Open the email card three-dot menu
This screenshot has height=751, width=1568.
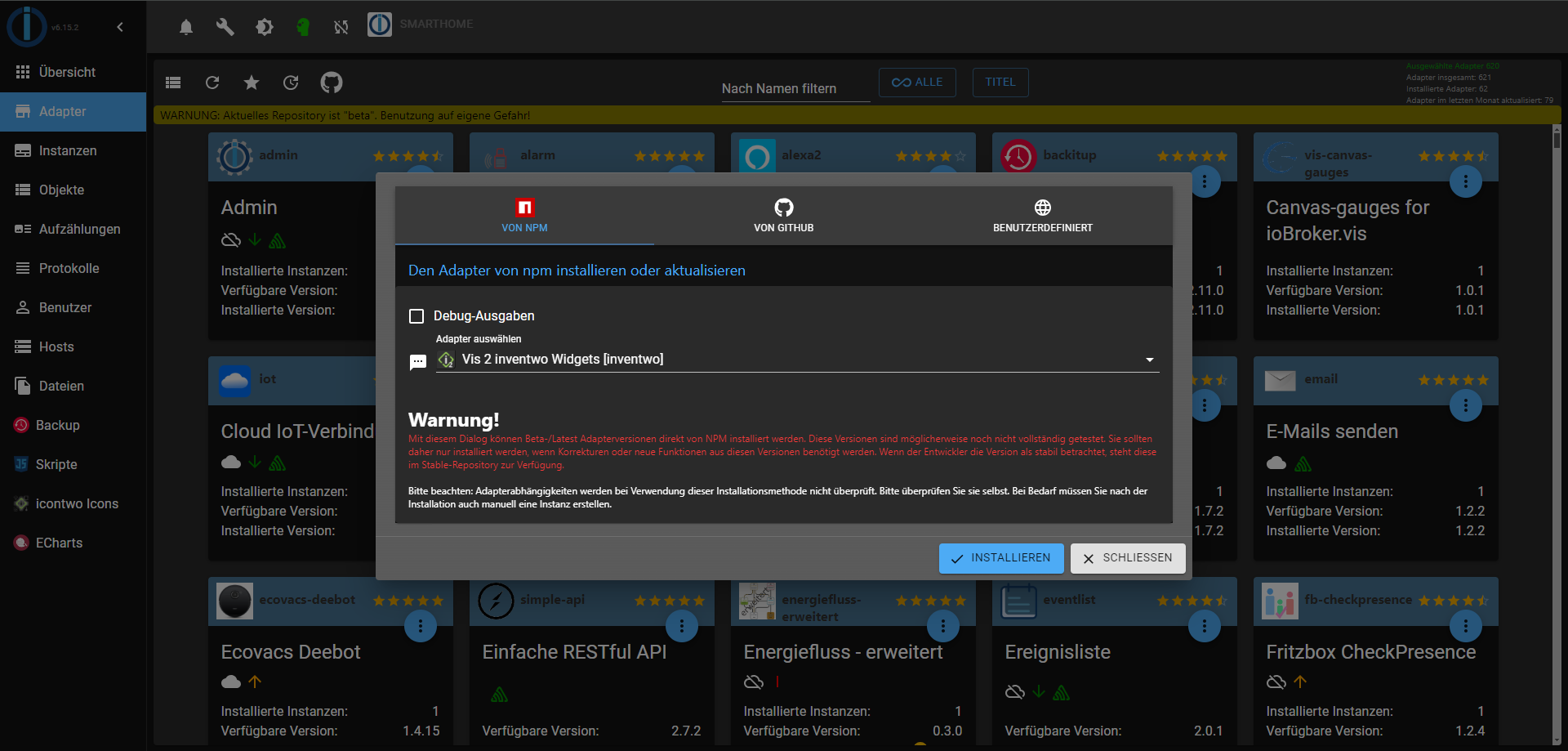pos(1466,405)
